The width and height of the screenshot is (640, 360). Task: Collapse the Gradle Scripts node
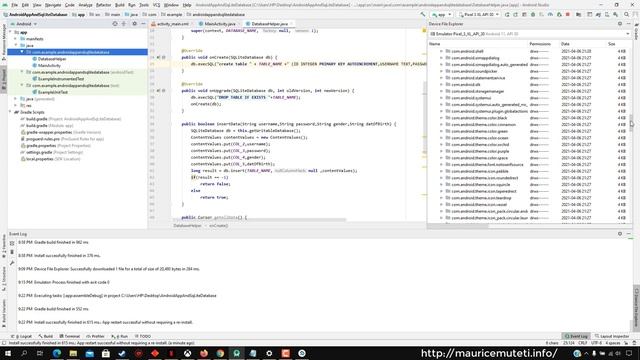pyautogui.click(x=11, y=112)
